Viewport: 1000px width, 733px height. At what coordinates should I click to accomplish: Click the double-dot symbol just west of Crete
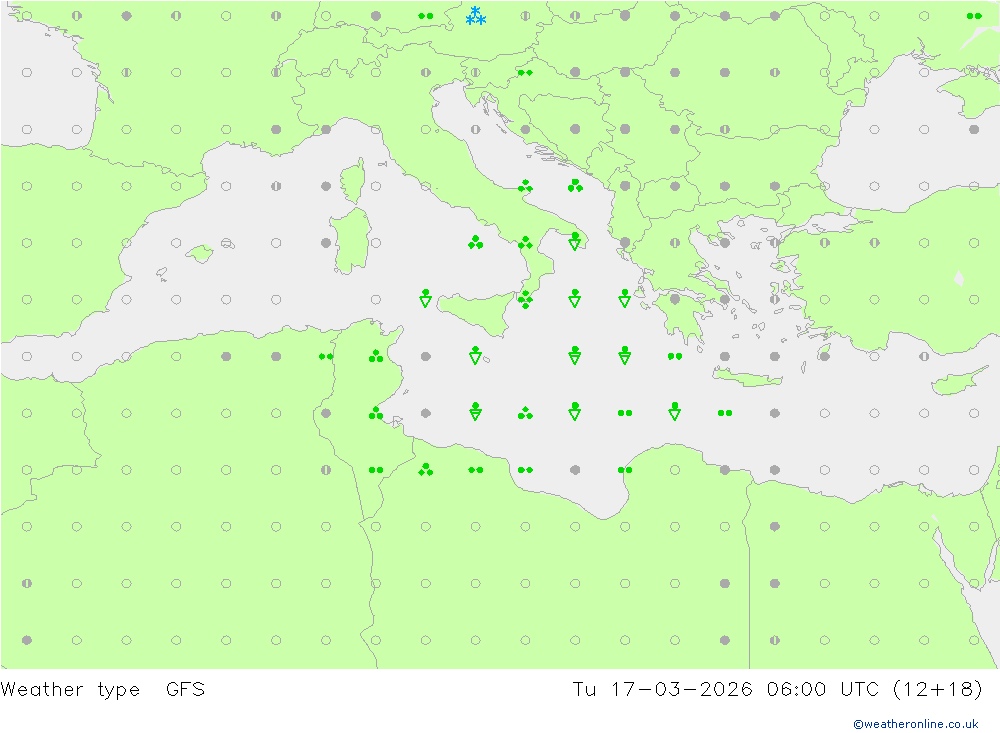[x=675, y=356]
